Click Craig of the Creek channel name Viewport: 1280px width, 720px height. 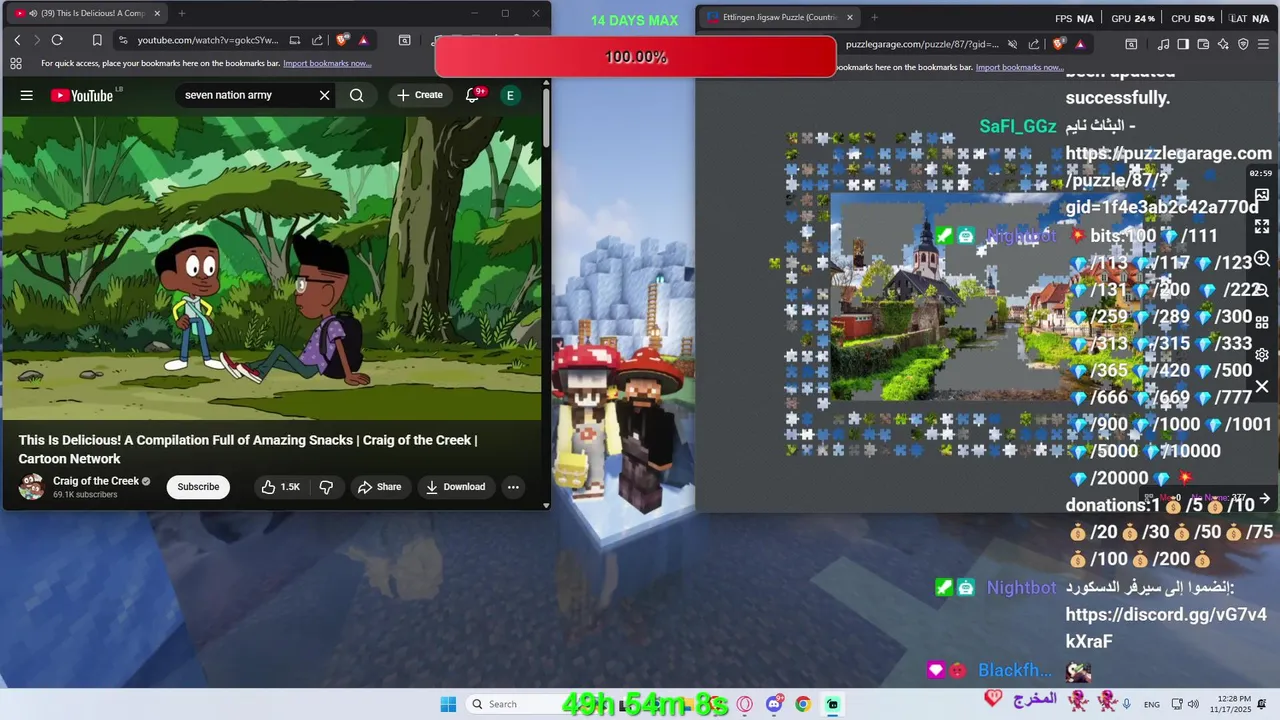tap(96, 481)
